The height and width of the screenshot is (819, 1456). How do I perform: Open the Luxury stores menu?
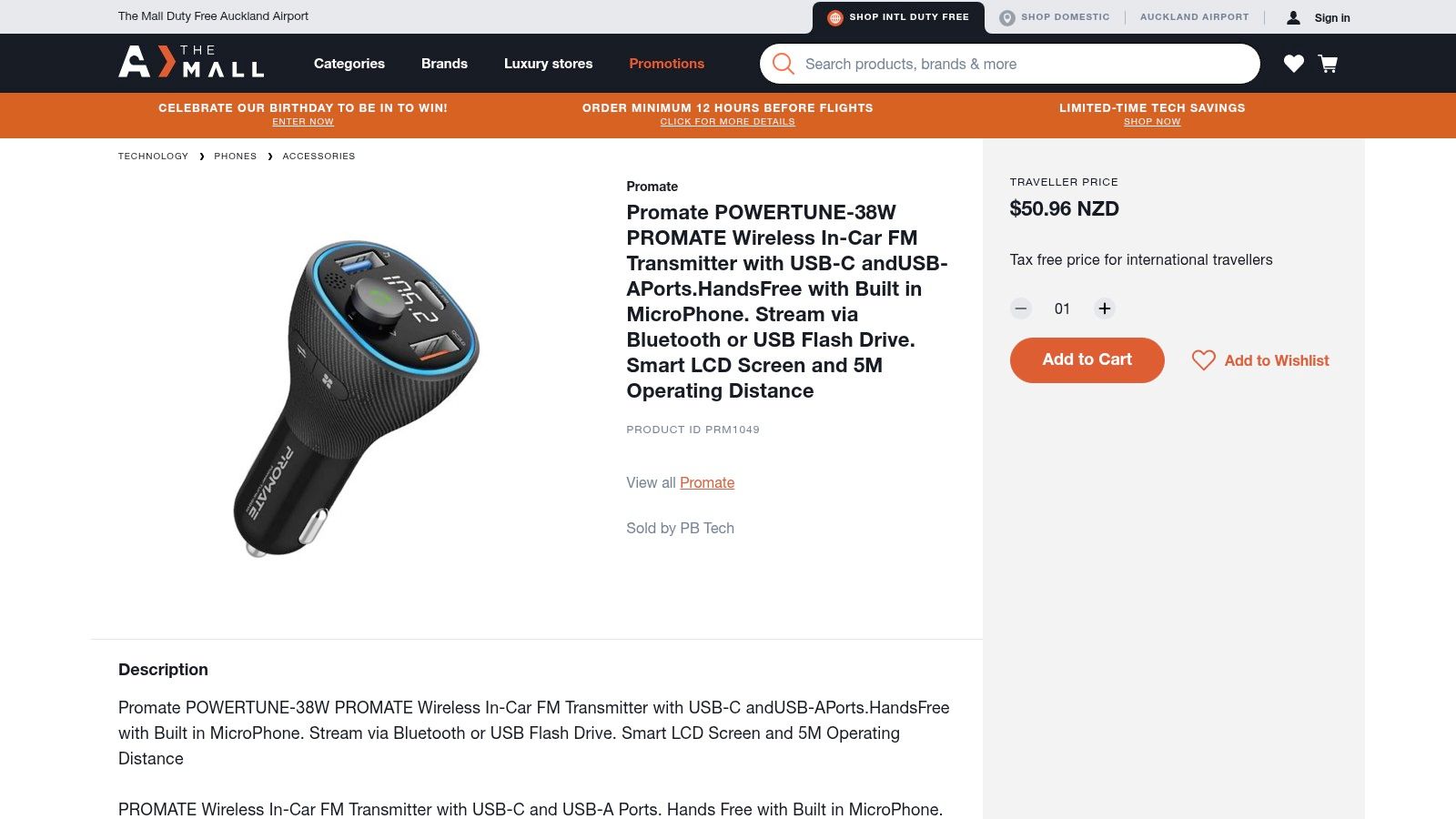pos(548,64)
